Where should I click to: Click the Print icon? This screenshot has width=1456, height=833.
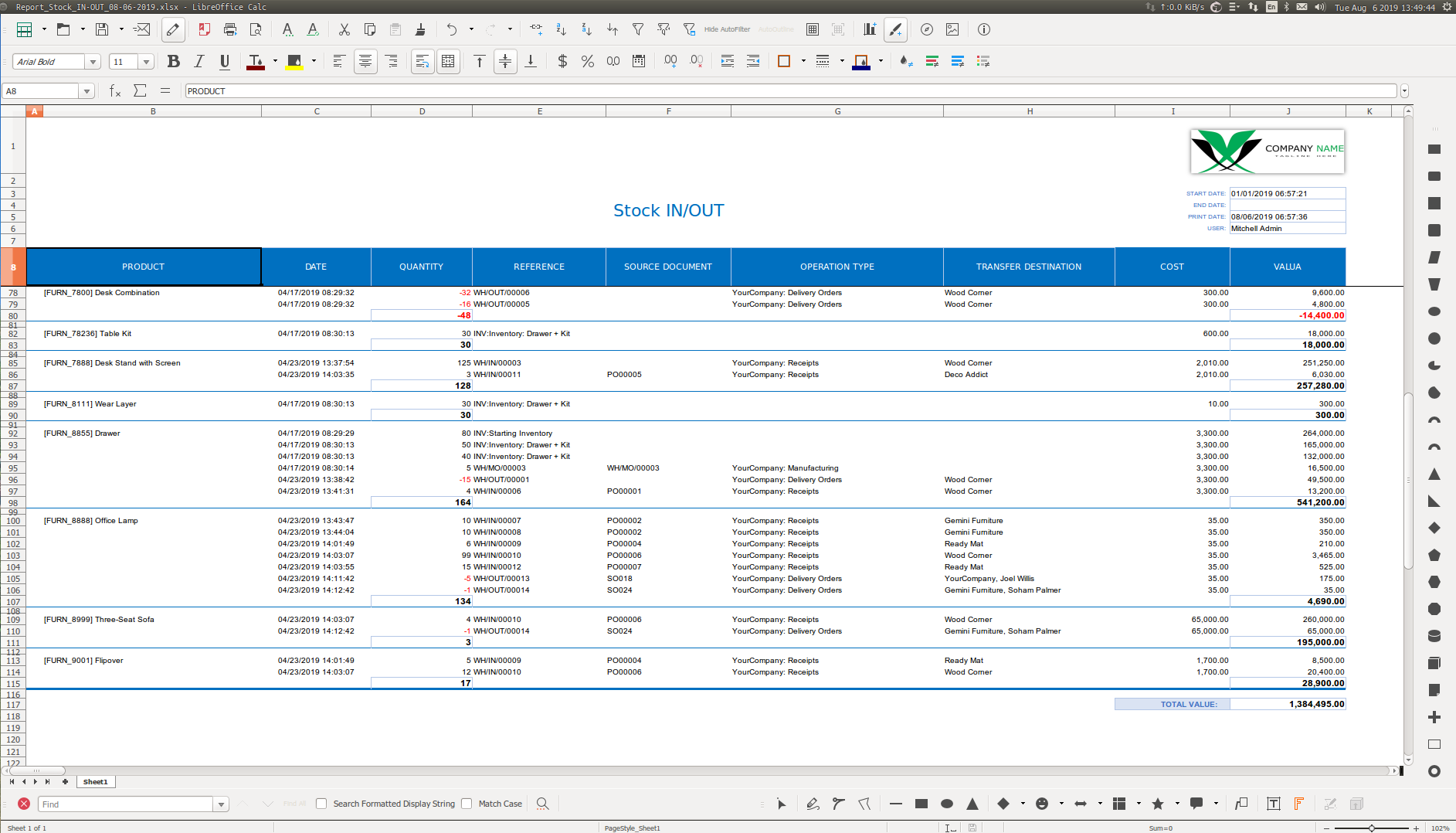point(230,29)
